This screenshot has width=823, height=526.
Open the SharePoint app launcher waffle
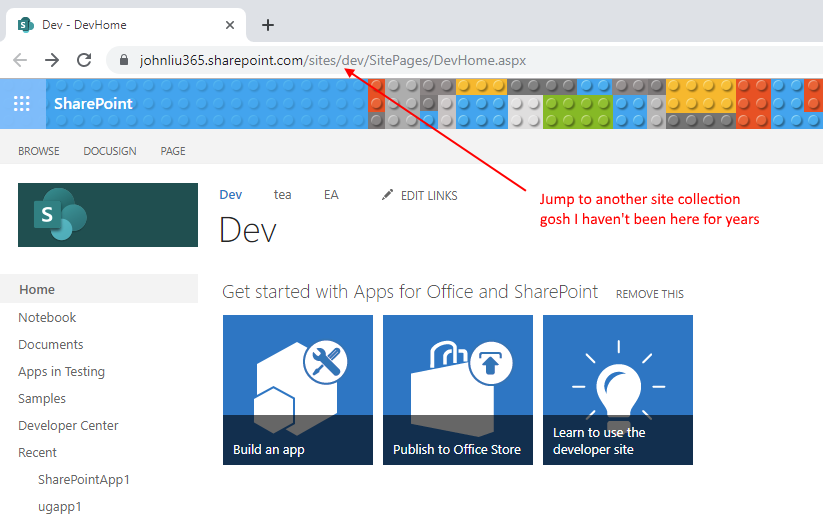(x=22, y=103)
